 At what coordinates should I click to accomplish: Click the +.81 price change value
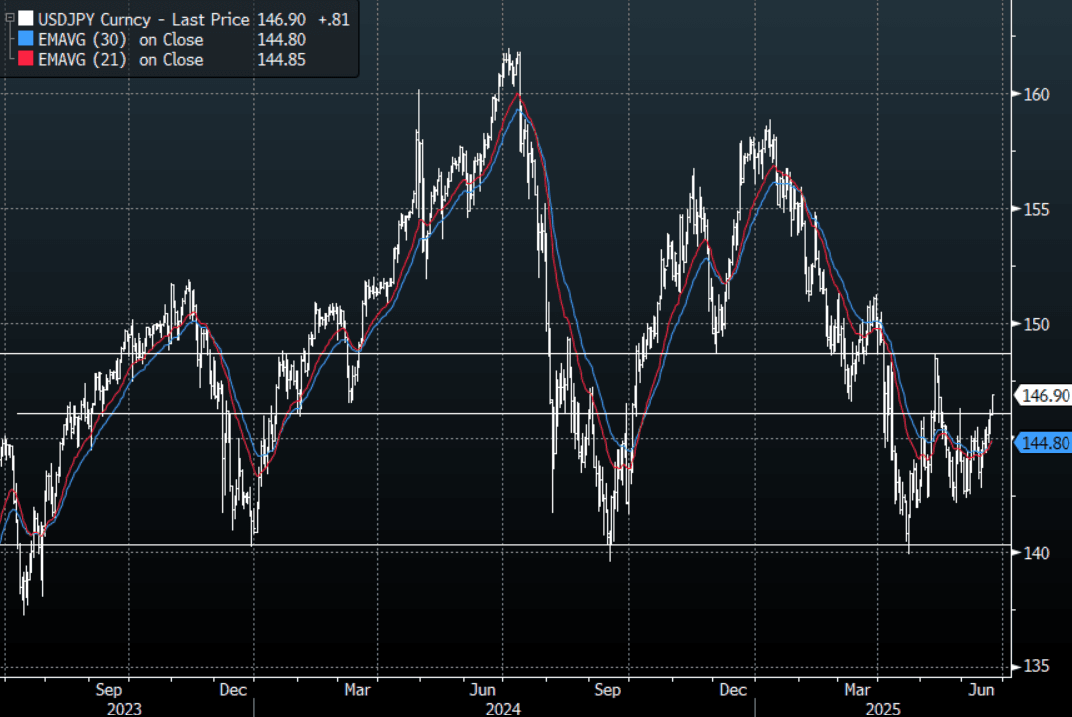[331, 19]
